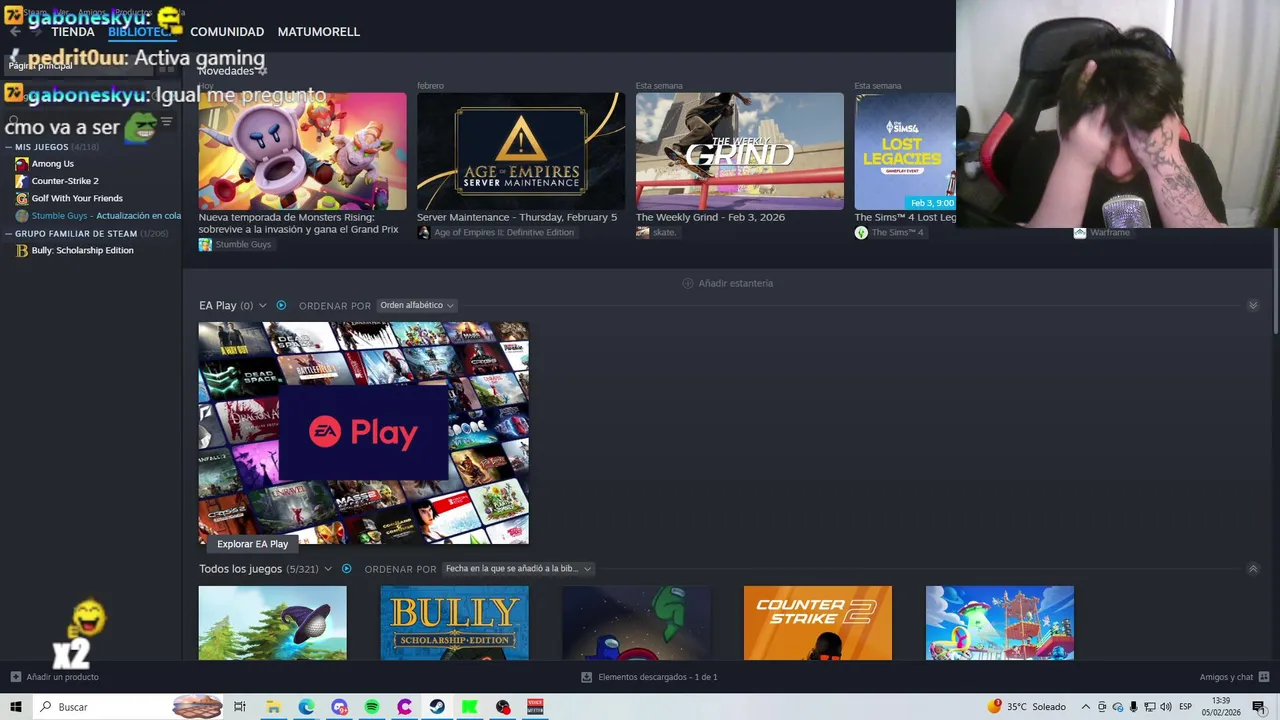Open the volume control in system tray
The image size is (1280, 720).
[x=1166, y=707]
